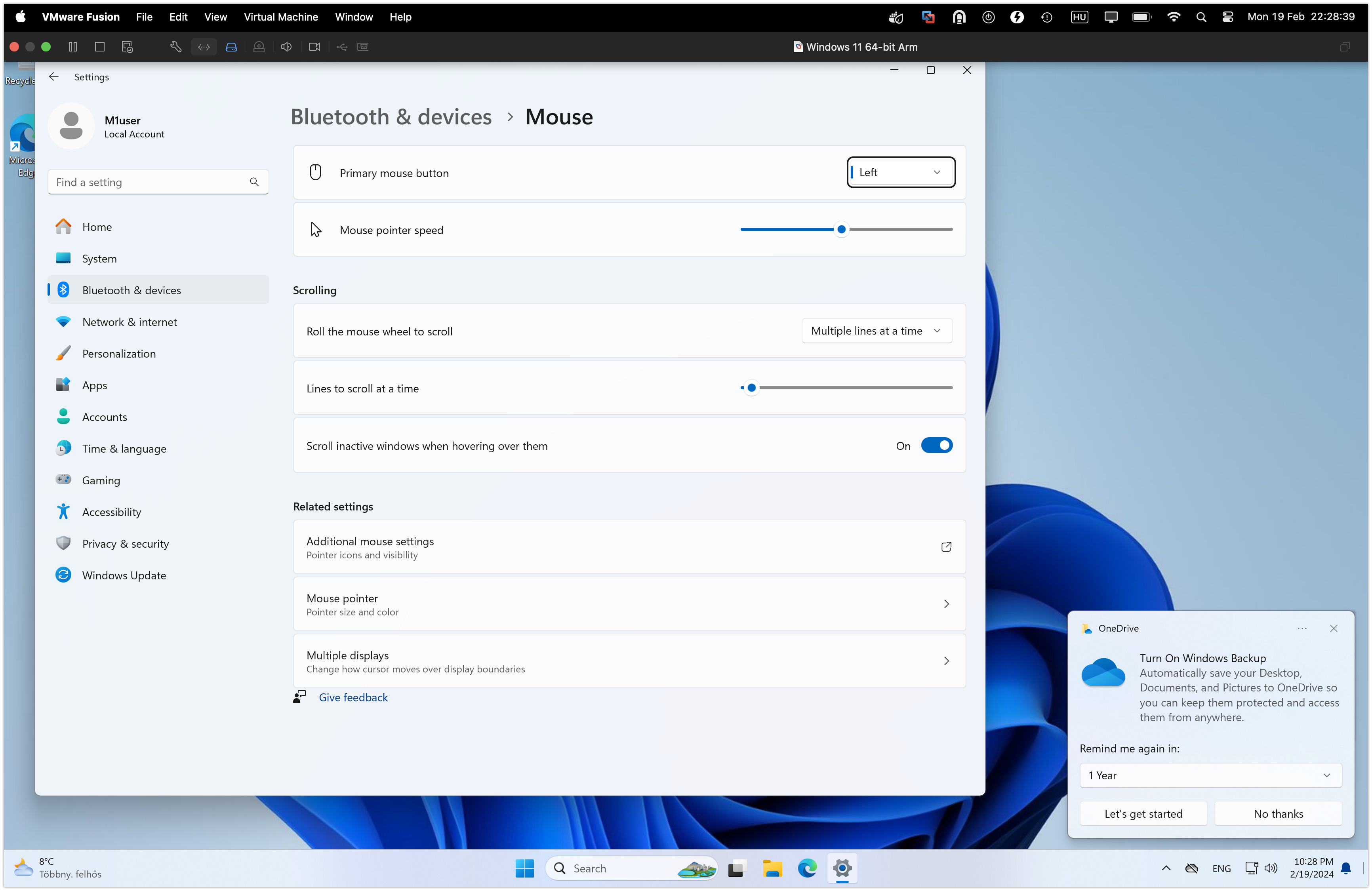Screen dimensions: 1372x891
Task: Click the Let's get started button
Action: (x=1143, y=813)
